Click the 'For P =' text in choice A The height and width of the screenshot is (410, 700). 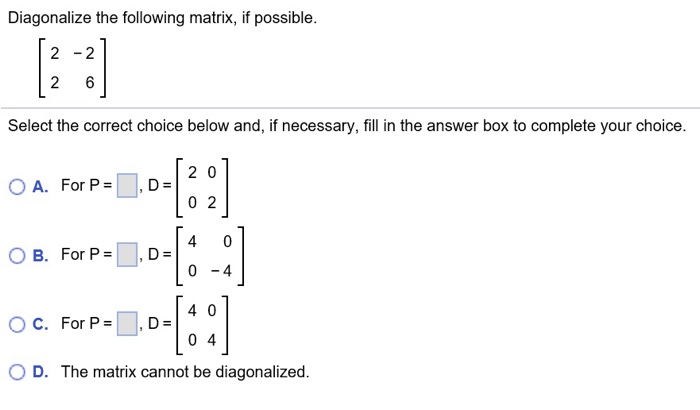pos(87,185)
